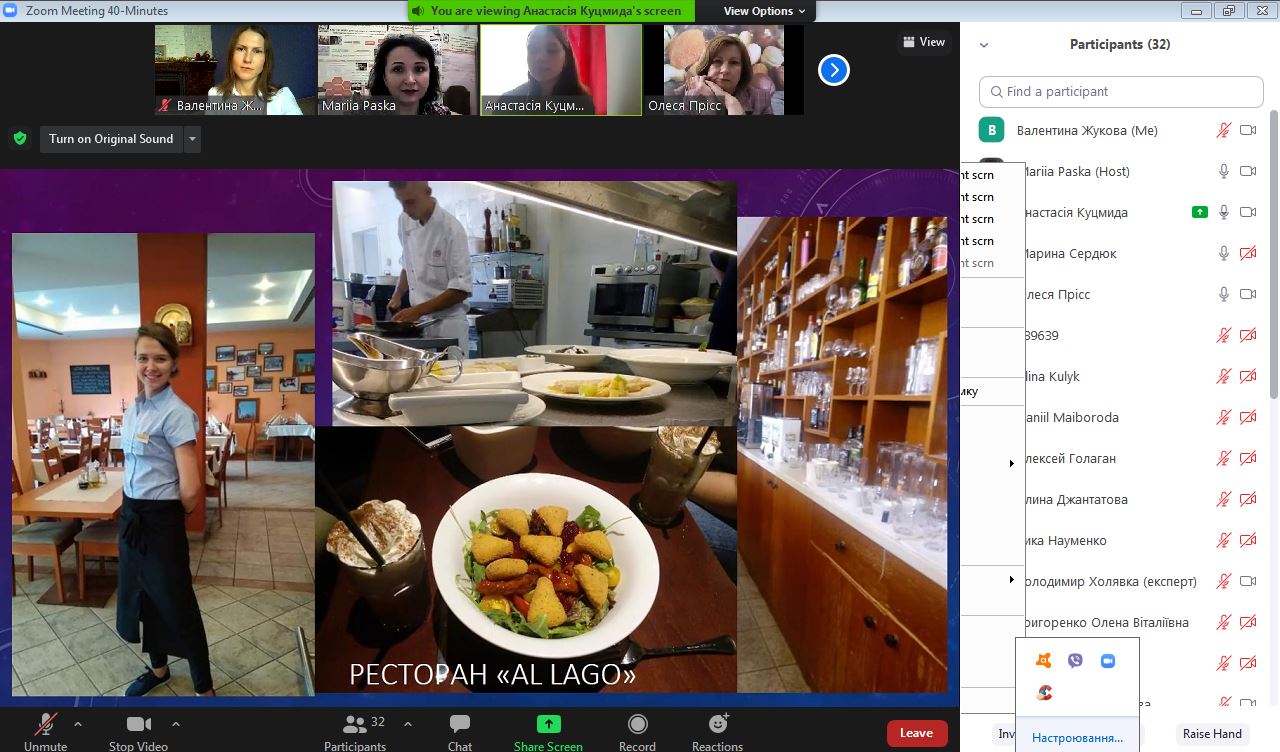Select Голаган in participants list
1280x752 pixels.
pos(1118,458)
